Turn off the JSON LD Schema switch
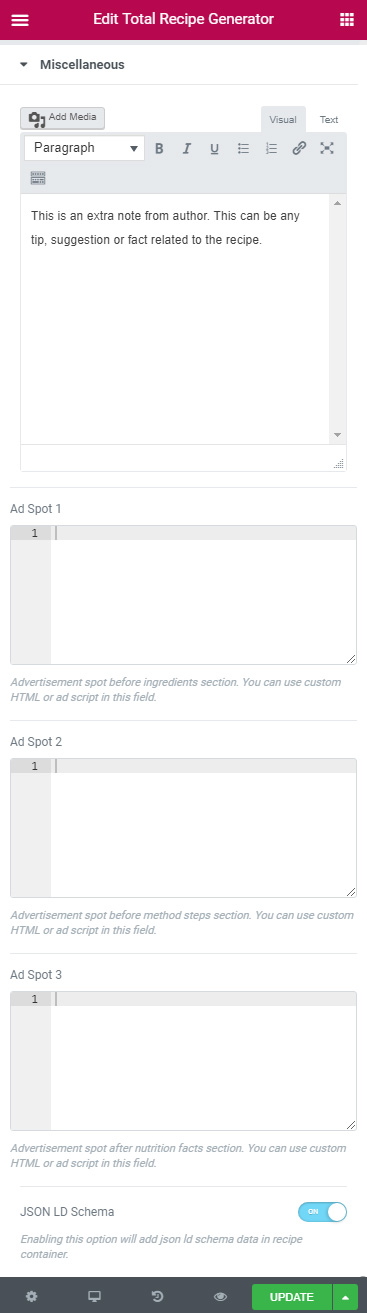This screenshot has width=367, height=1313. pos(322,1211)
